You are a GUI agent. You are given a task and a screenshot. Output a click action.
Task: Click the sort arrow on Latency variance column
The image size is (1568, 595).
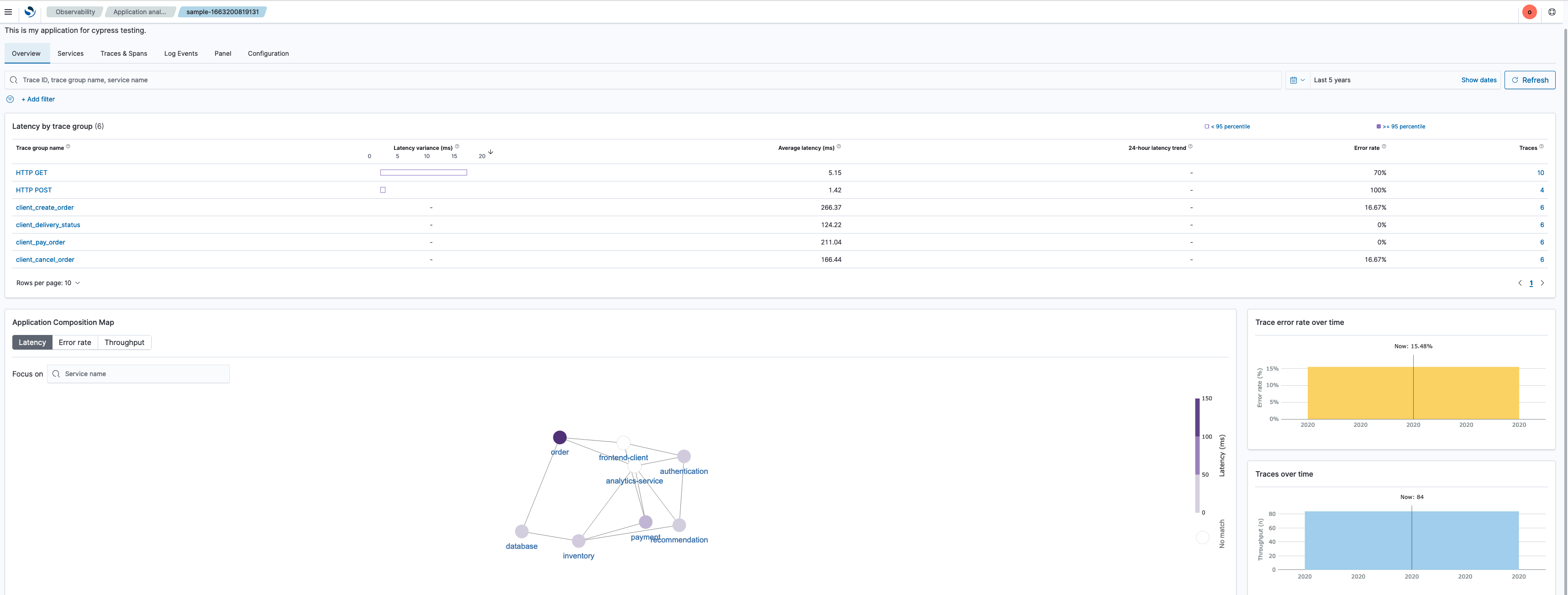(491, 153)
